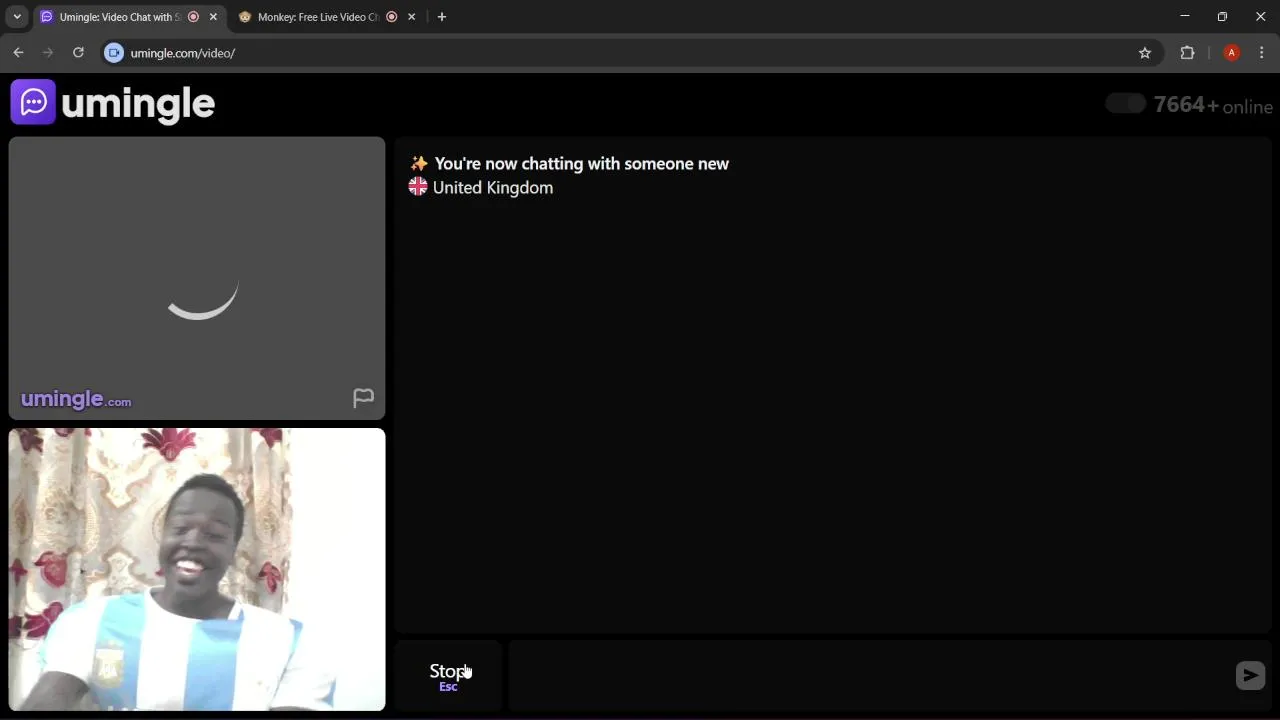Image resolution: width=1280 pixels, height=720 pixels.
Task: Click the stranger's loading video panel
Action: (x=197, y=278)
